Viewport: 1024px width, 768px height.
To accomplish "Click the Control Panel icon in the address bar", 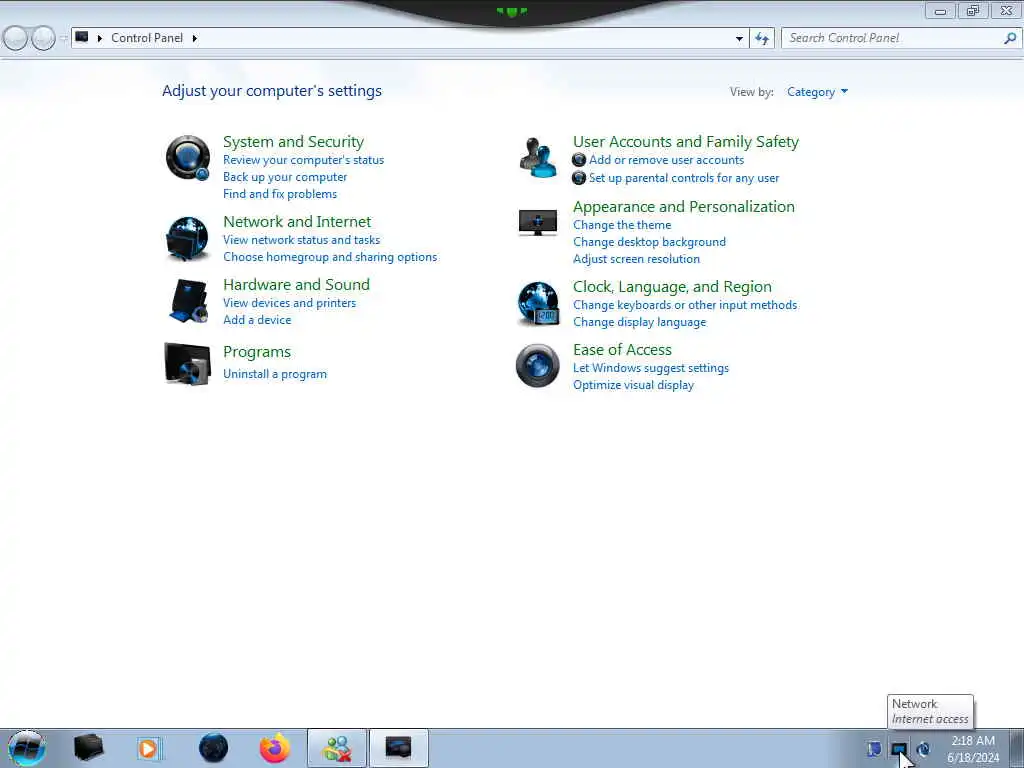I will [82, 38].
